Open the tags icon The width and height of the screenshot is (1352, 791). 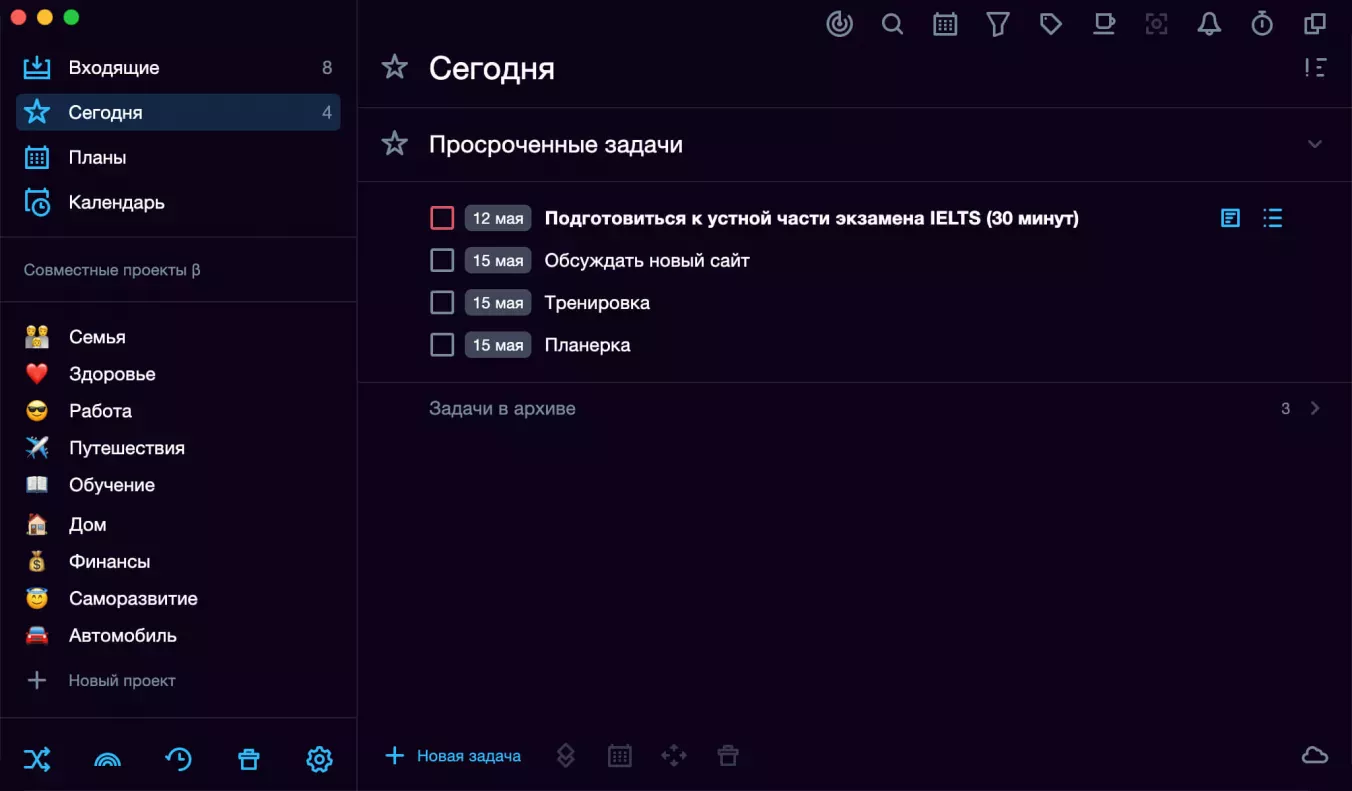[1051, 24]
